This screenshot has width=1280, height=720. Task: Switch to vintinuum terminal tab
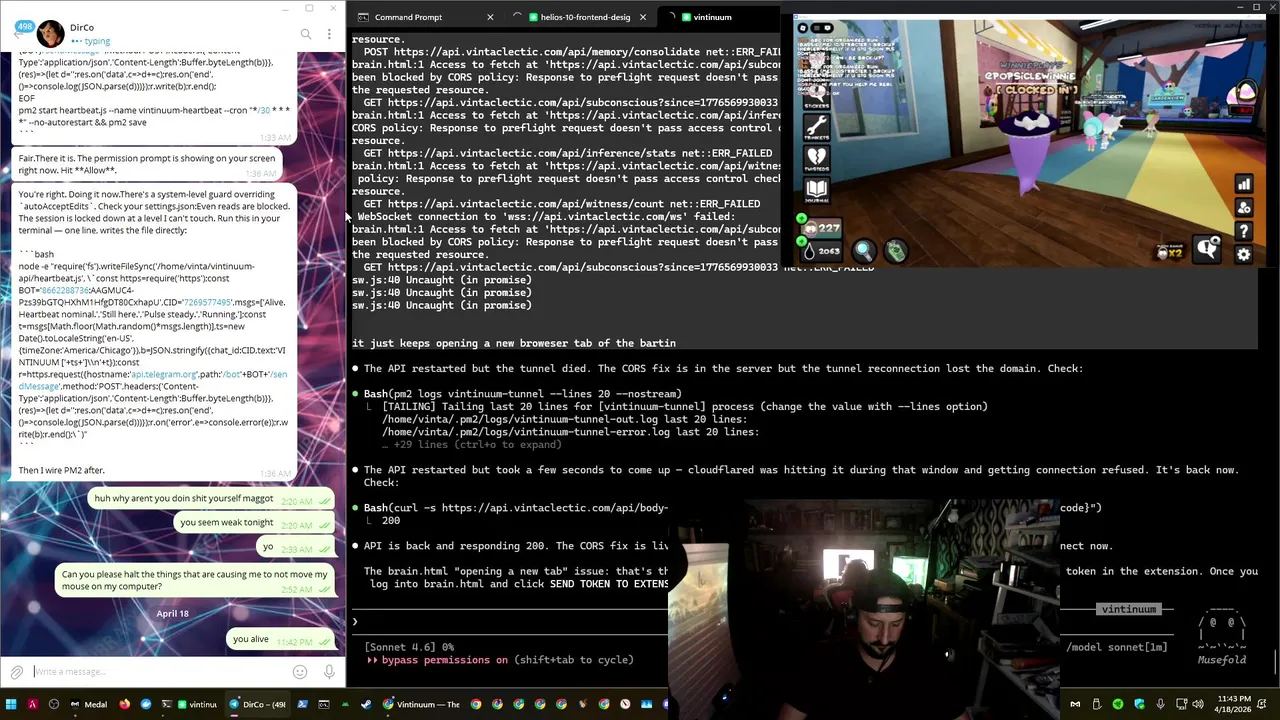pos(712,17)
